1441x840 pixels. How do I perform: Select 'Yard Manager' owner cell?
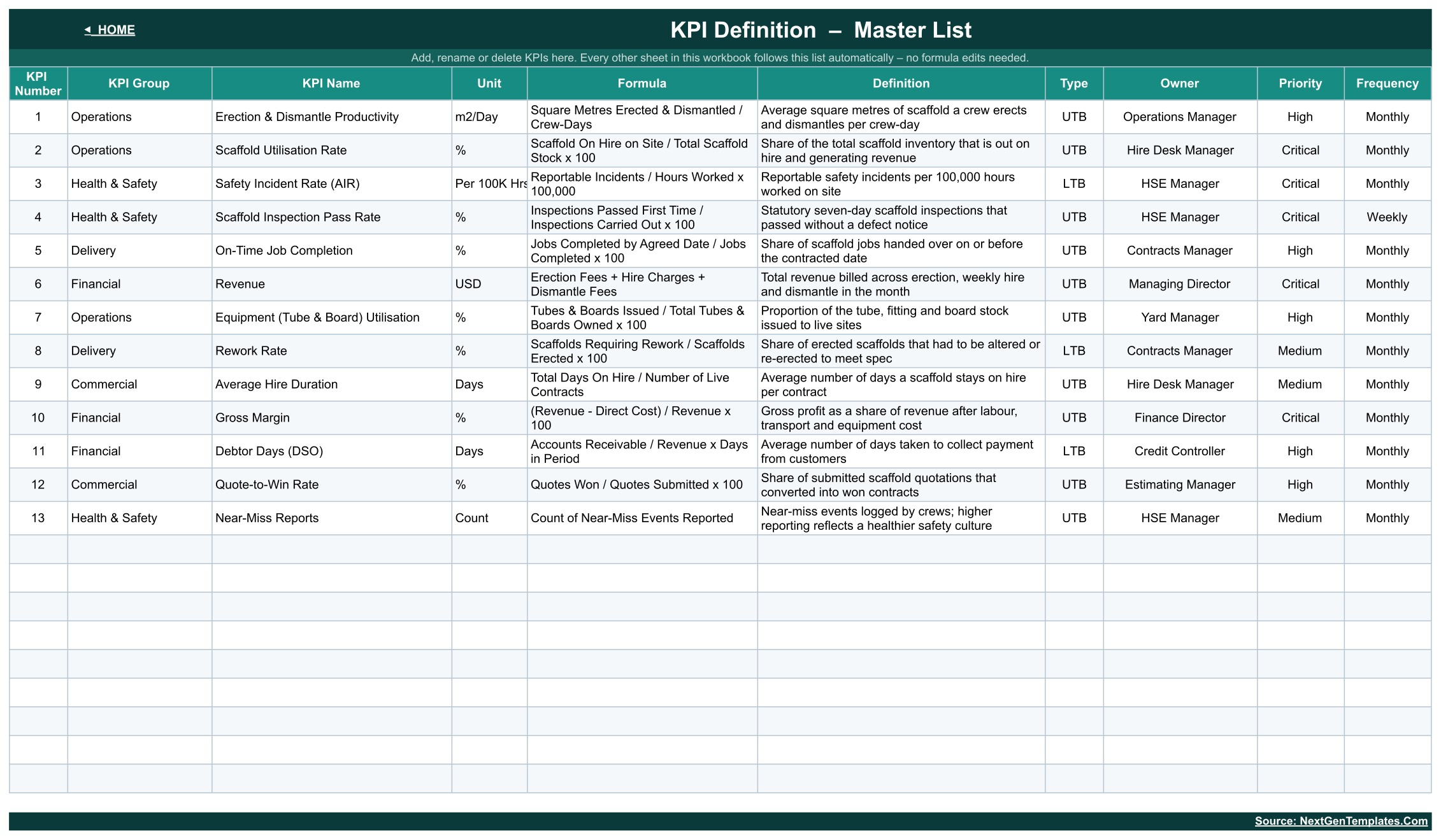(1180, 318)
